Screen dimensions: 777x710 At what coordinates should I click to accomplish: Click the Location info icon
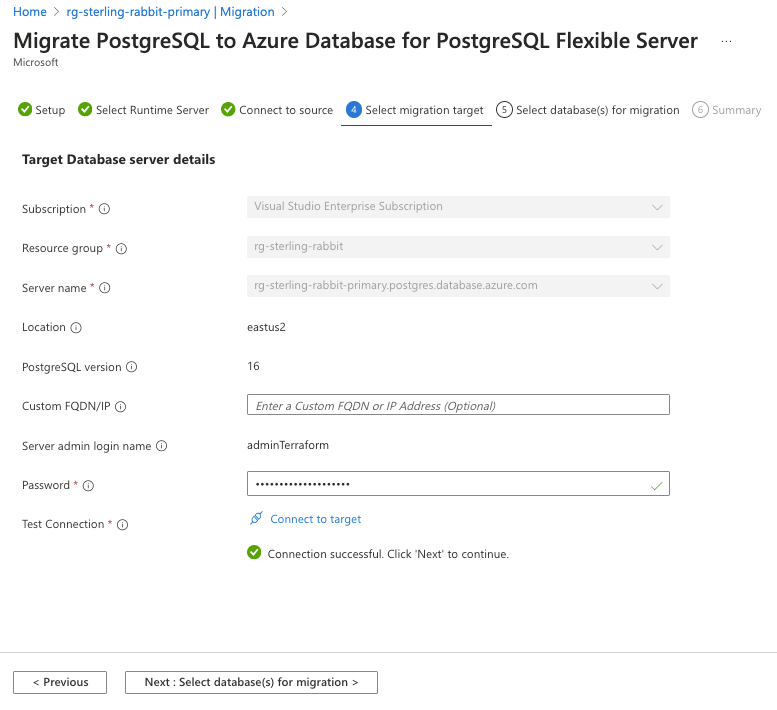click(76, 327)
